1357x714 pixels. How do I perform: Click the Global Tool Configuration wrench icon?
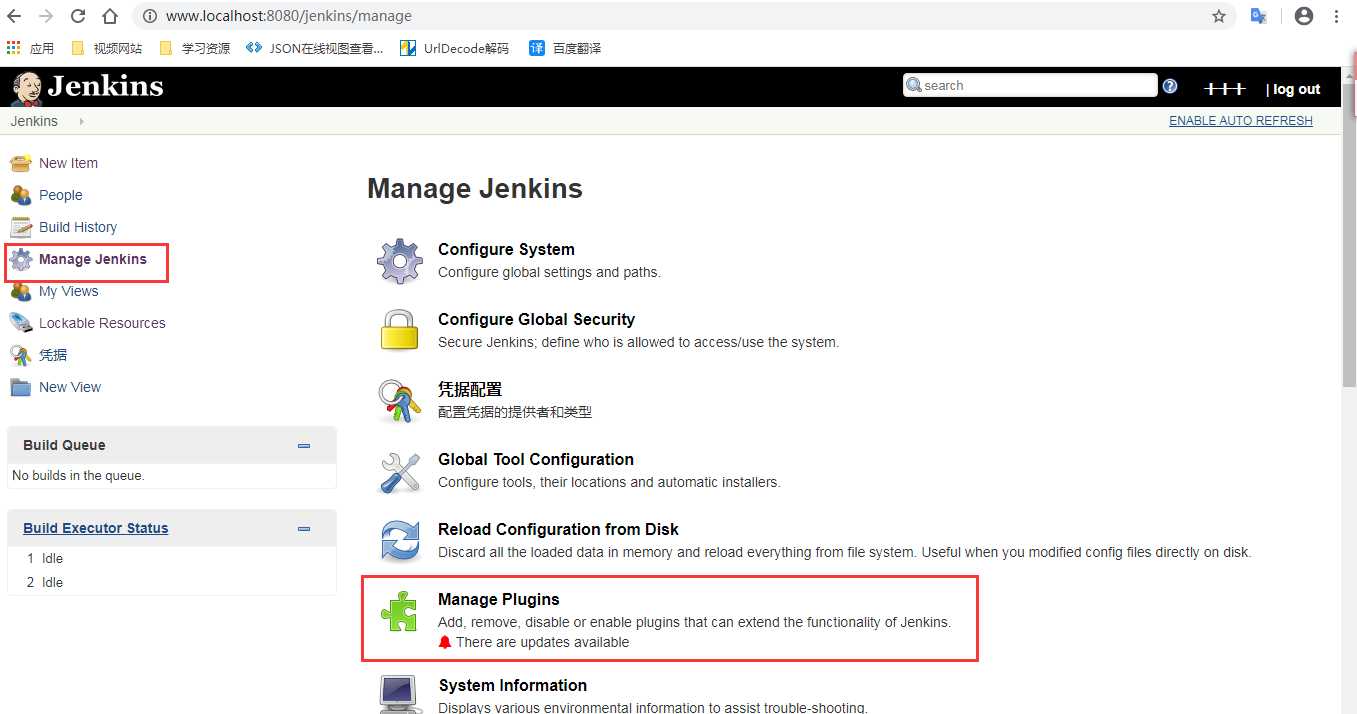click(400, 472)
